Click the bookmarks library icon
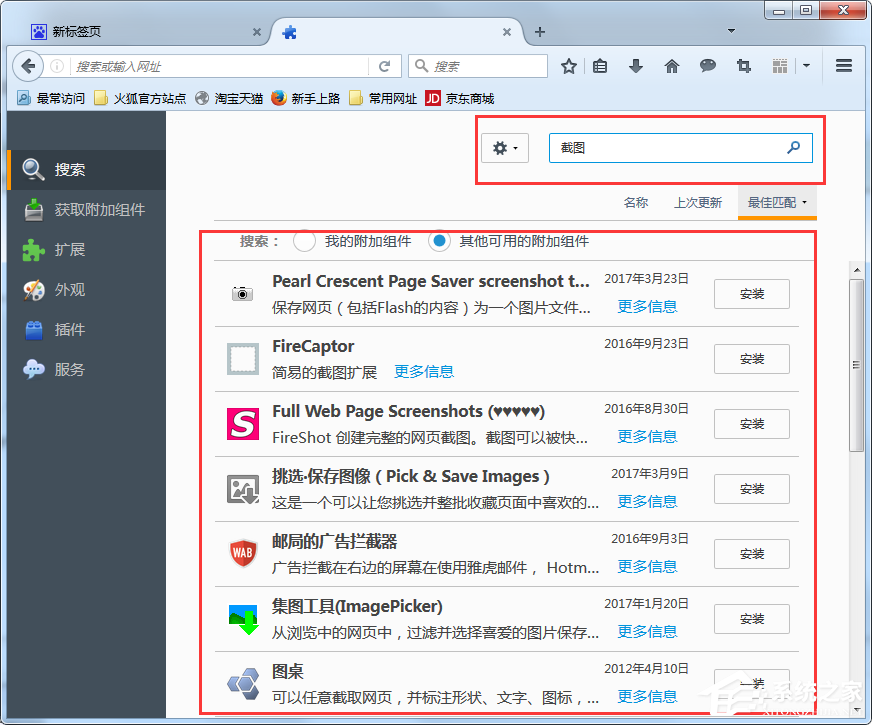The image size is (872, 725). coord(600,65)
